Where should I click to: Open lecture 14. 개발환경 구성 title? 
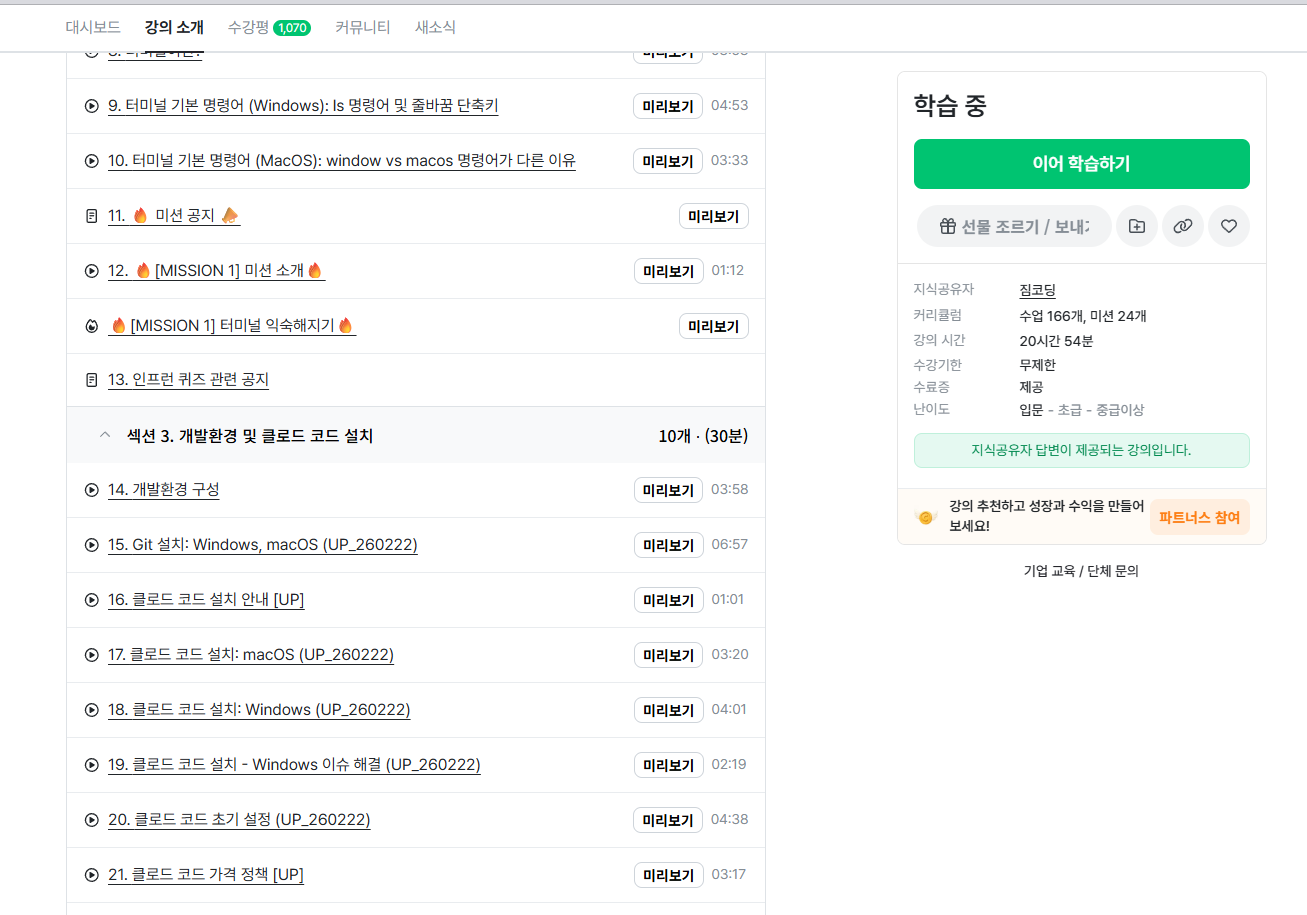(163, 490)
